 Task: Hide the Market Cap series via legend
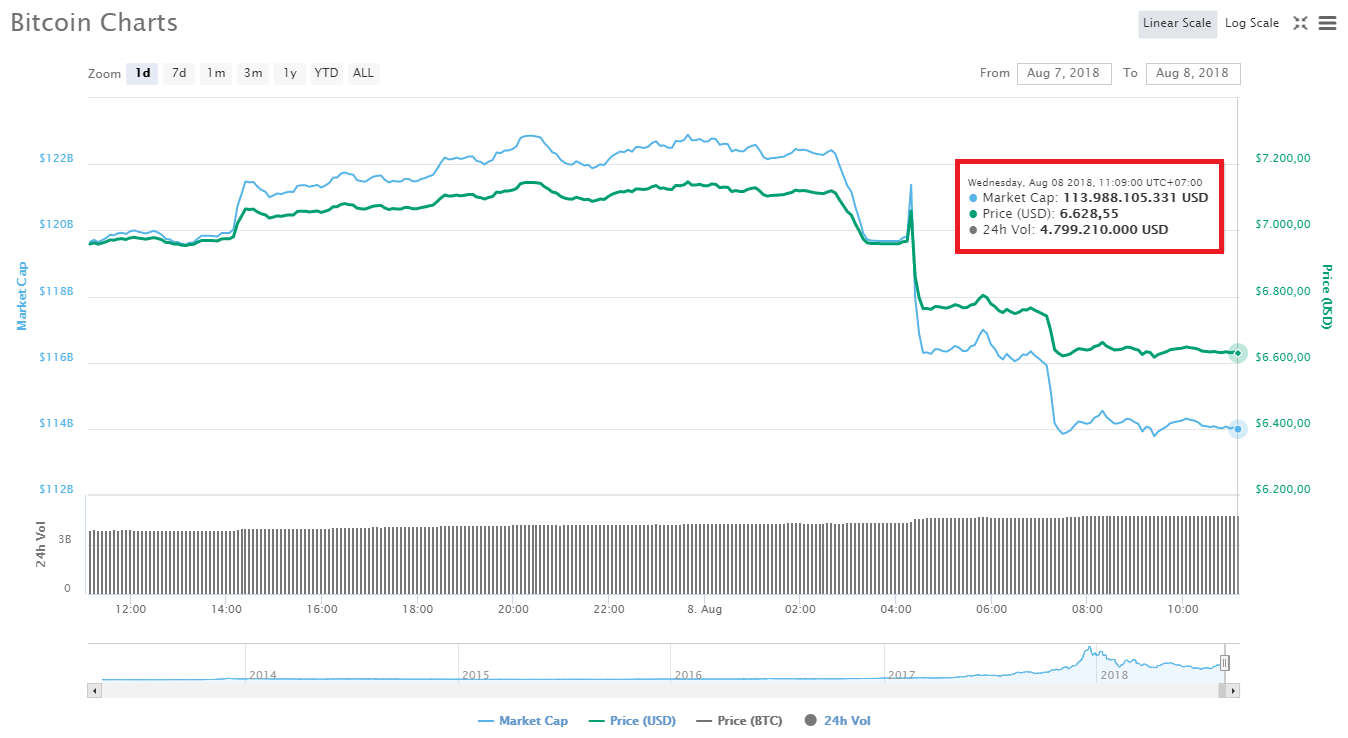[x=523, y=720]
